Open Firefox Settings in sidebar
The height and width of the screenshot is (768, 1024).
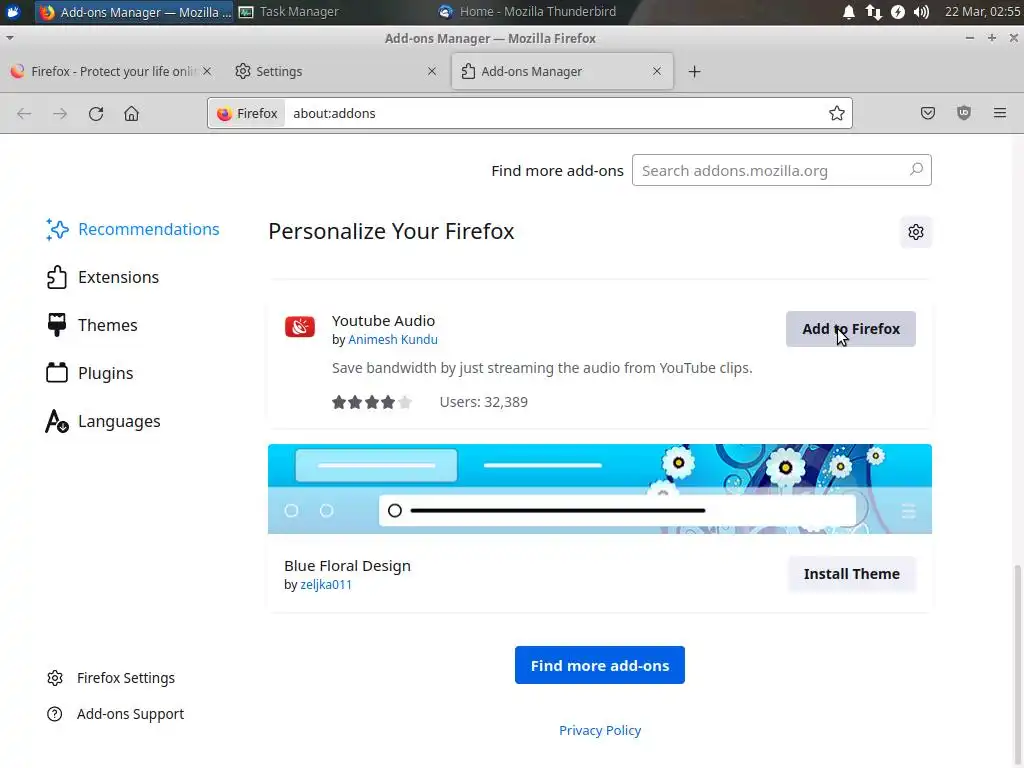pyautogui.click(x=111, y=678)
